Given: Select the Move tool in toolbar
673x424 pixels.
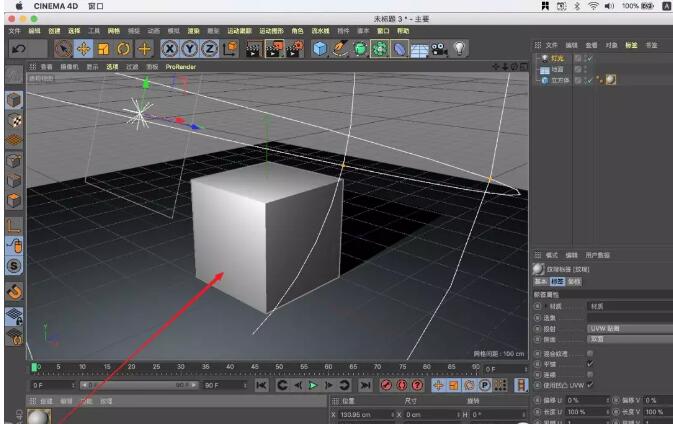Looking at the screenshot, I should pyautogui.click(x=84, y=49).
